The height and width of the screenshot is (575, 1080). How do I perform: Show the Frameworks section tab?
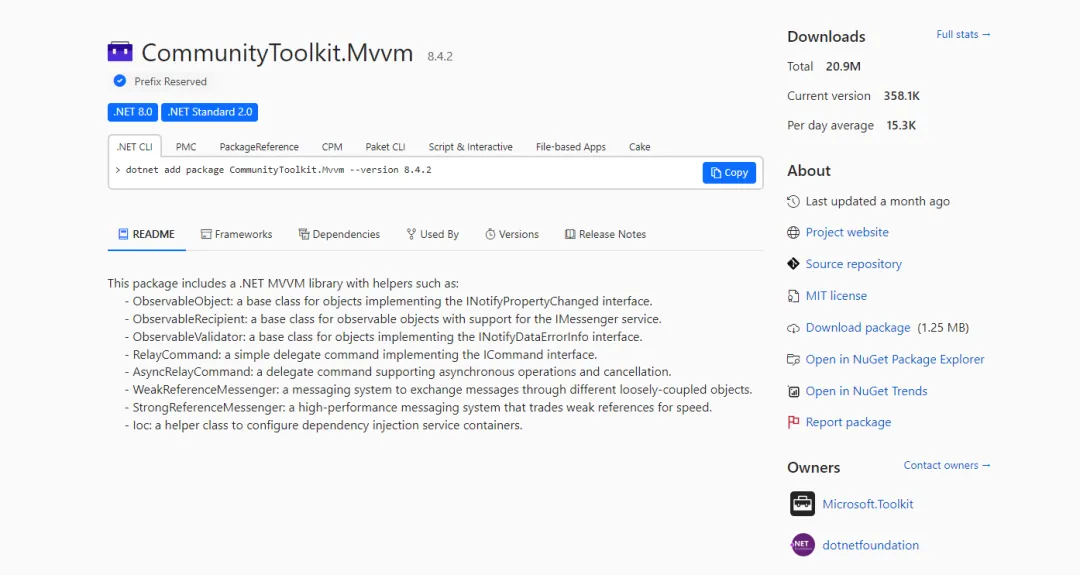(236, 234)
